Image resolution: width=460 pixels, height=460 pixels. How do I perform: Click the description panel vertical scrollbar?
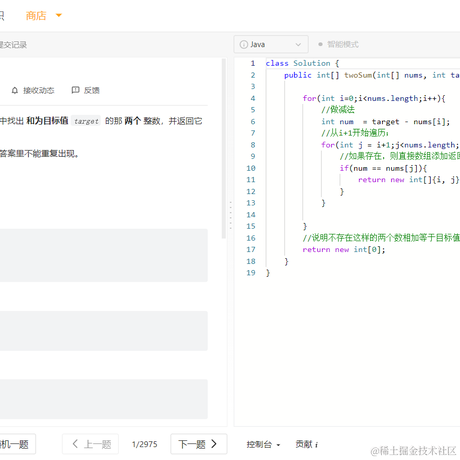[224, 149]
